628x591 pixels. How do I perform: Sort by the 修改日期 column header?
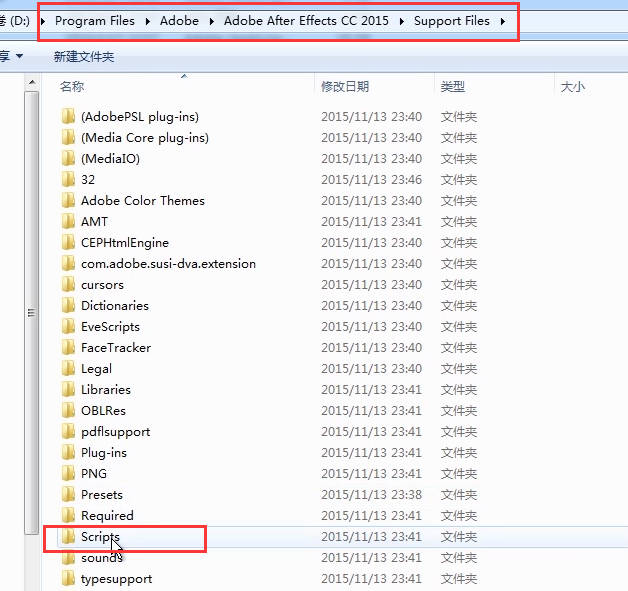345,86
